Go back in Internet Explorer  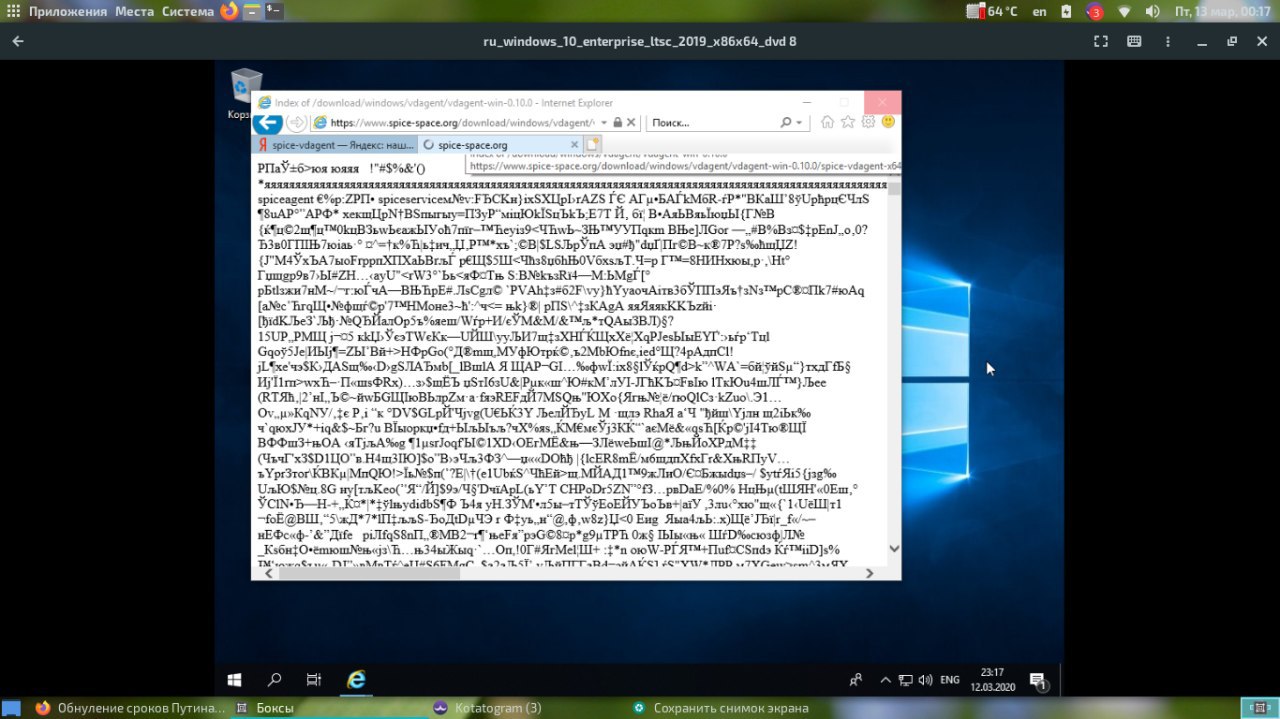(267, 122)
